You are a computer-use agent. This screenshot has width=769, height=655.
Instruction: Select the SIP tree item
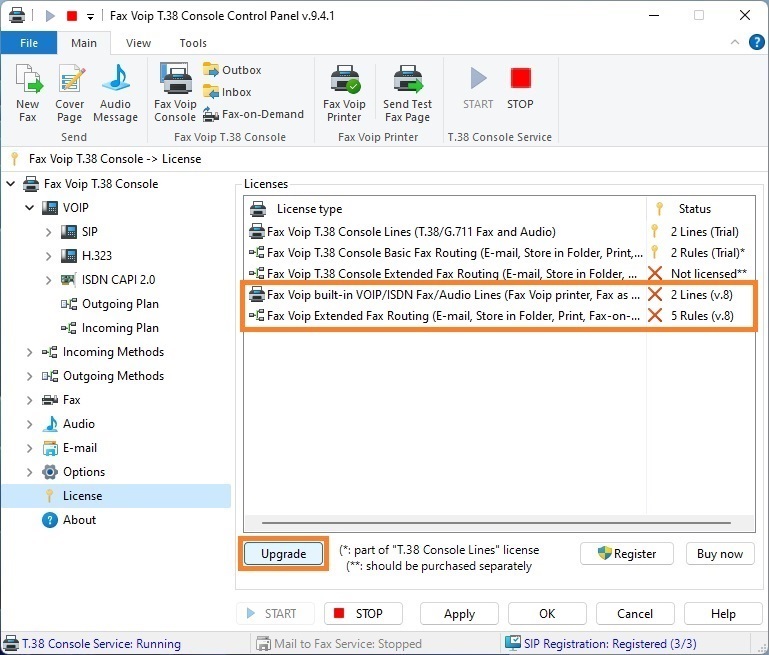[79, 232]
